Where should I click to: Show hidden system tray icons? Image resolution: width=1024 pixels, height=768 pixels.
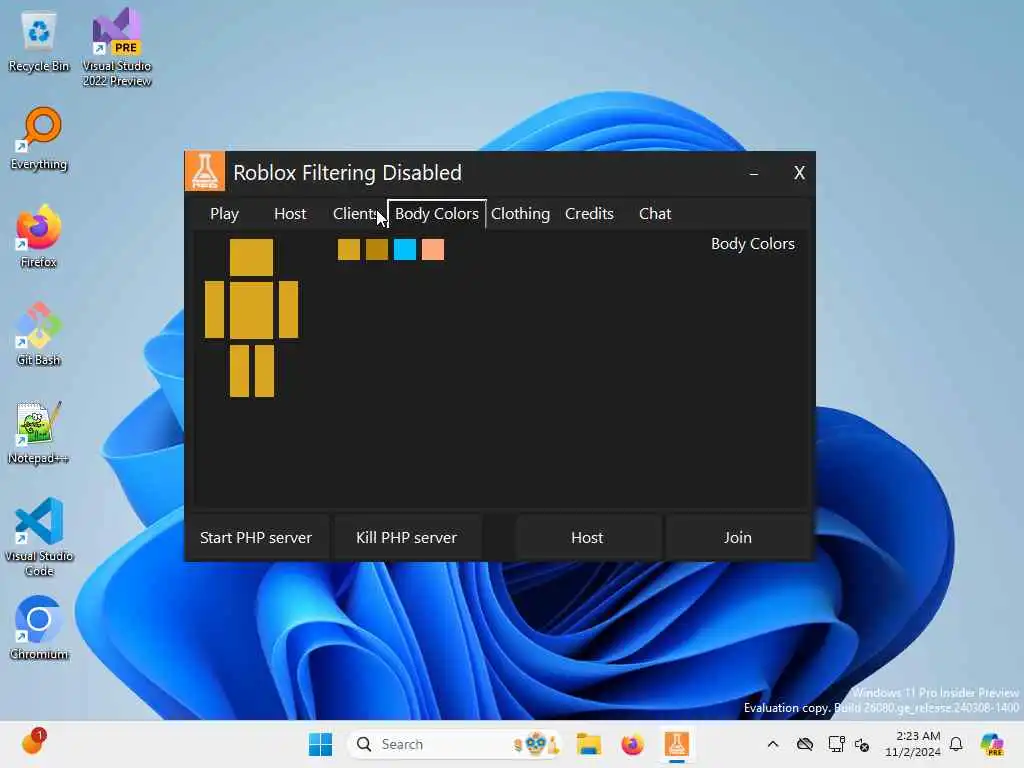coord(773,744)
